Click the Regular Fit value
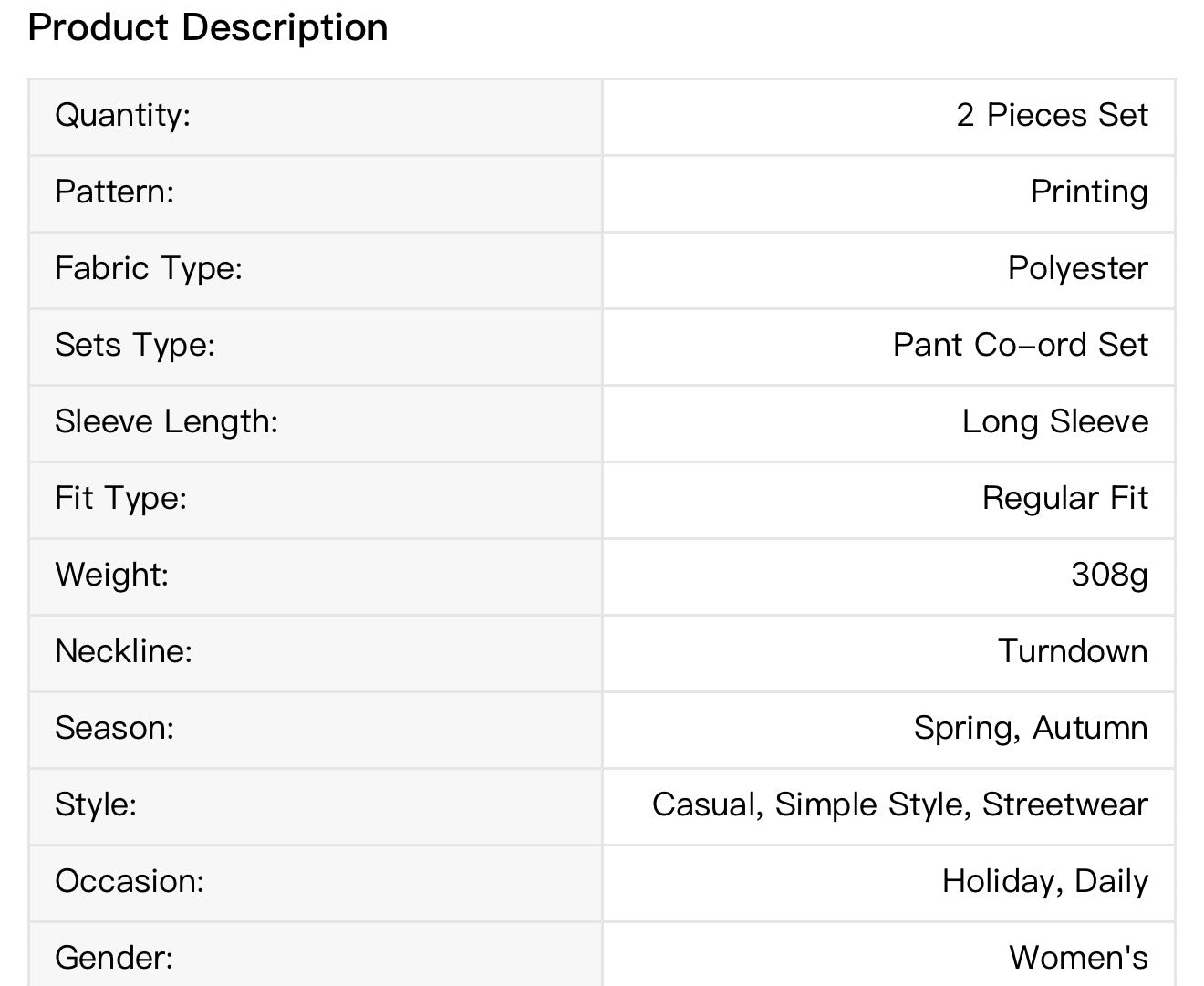The height and width of the screenshot is (986, 1204). pos(1065,498)
